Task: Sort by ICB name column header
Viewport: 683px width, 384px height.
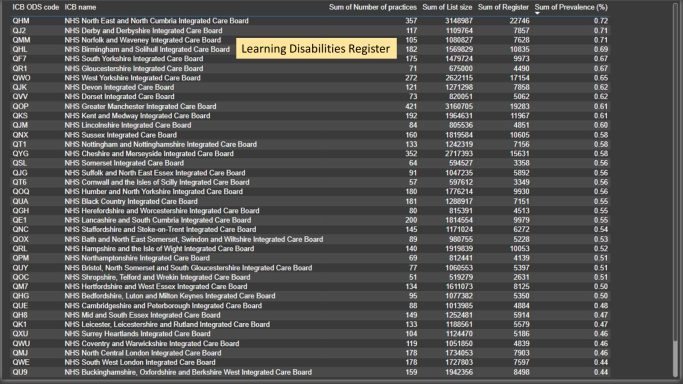Action: click(81, 7)
